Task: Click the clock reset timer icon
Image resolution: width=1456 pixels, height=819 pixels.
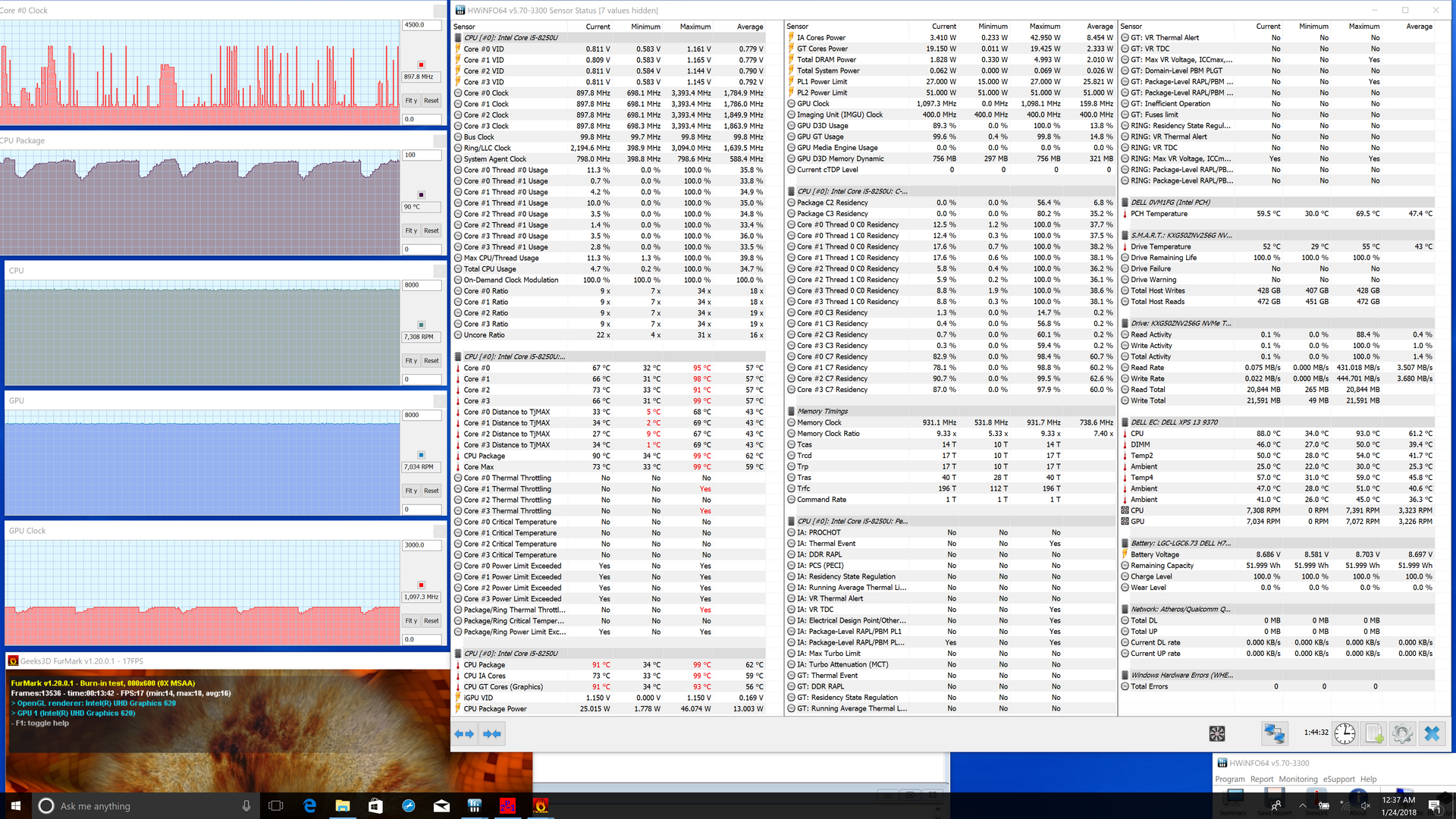Action: click(1345, 733)
